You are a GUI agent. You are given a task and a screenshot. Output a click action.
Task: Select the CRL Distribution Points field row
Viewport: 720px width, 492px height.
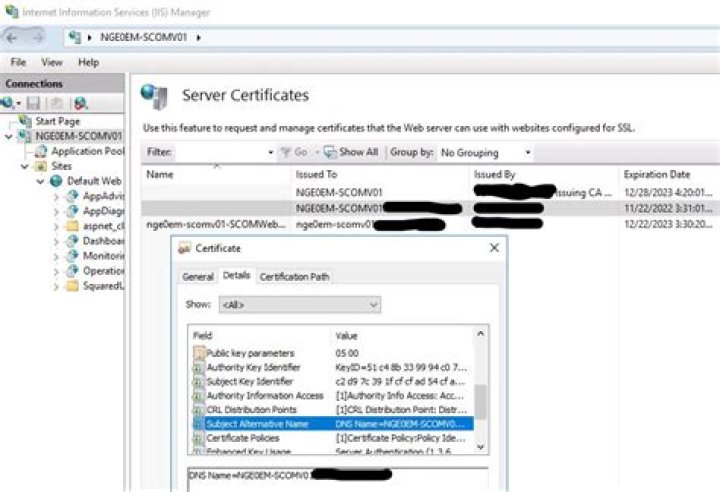tap(333, 410)
